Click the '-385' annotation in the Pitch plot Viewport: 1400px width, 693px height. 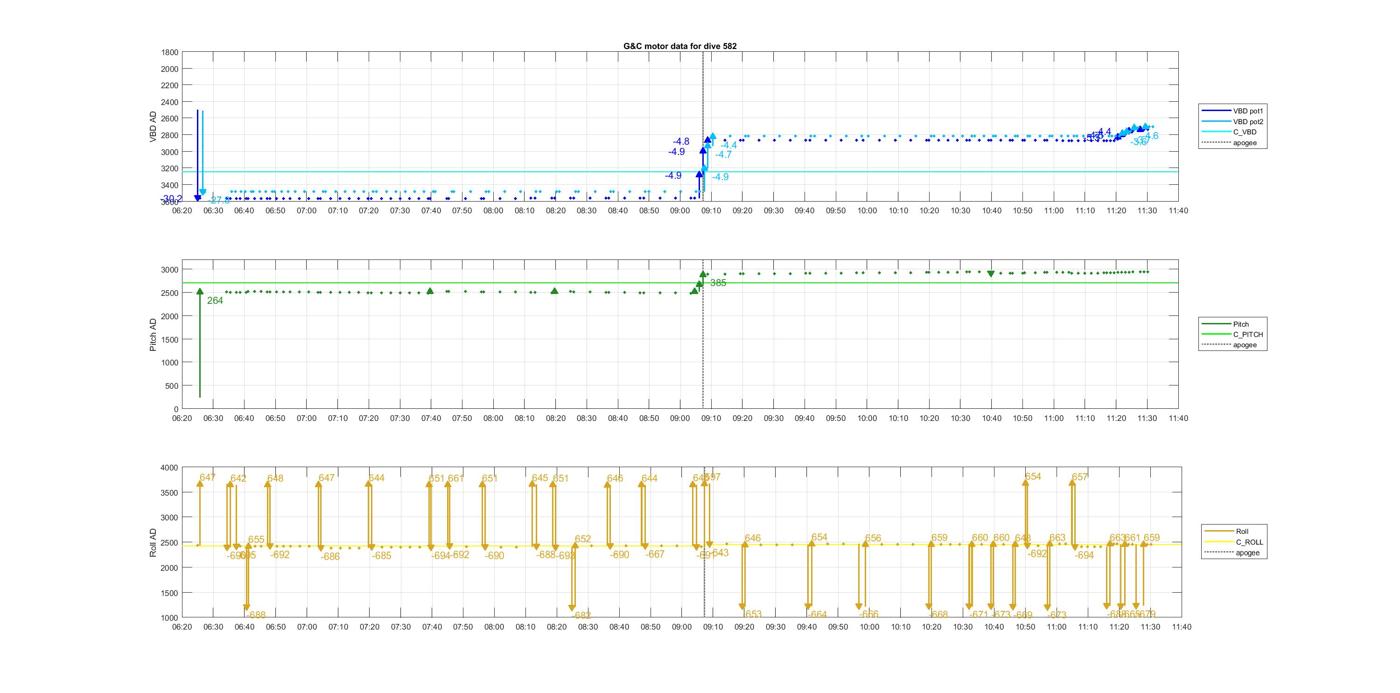click(716, 283)
